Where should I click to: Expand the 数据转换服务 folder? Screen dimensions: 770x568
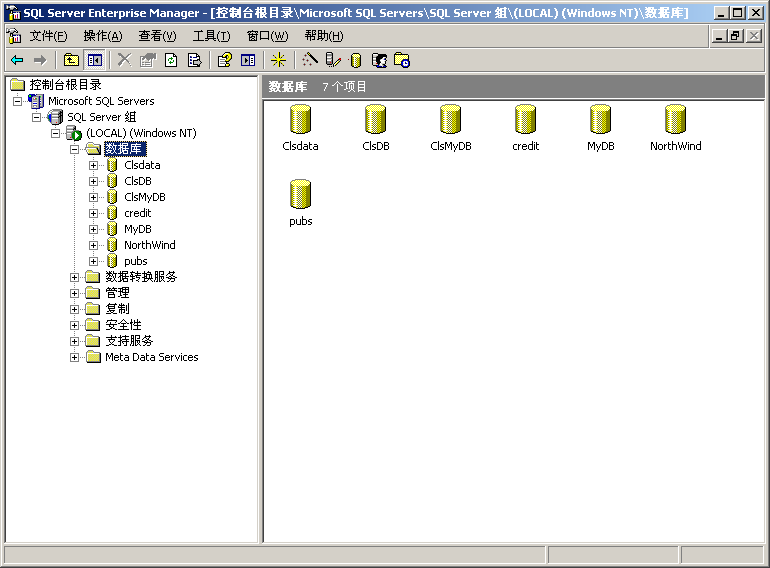click(75, 277)
